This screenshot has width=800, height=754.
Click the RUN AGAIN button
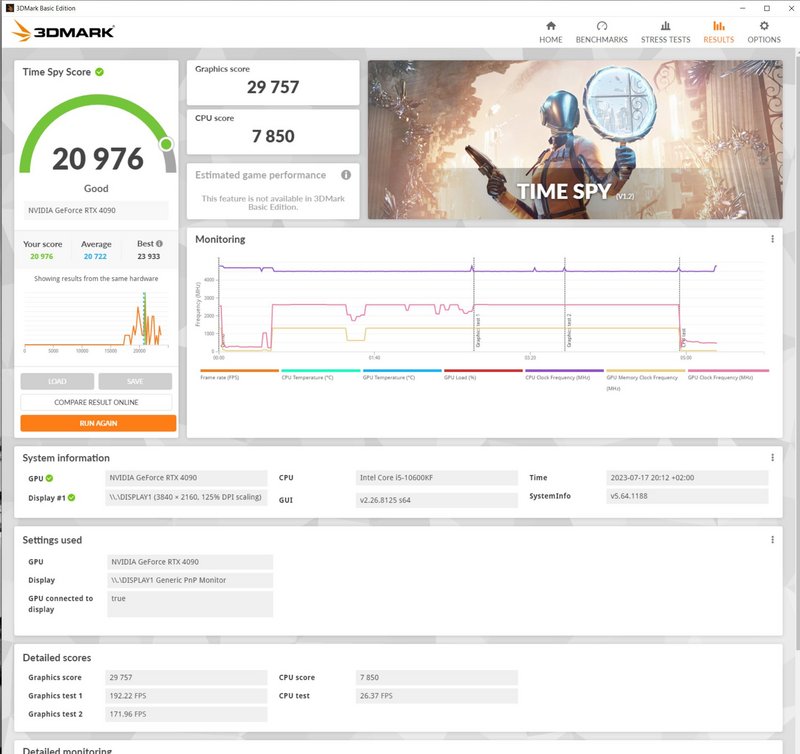(98, 423)
